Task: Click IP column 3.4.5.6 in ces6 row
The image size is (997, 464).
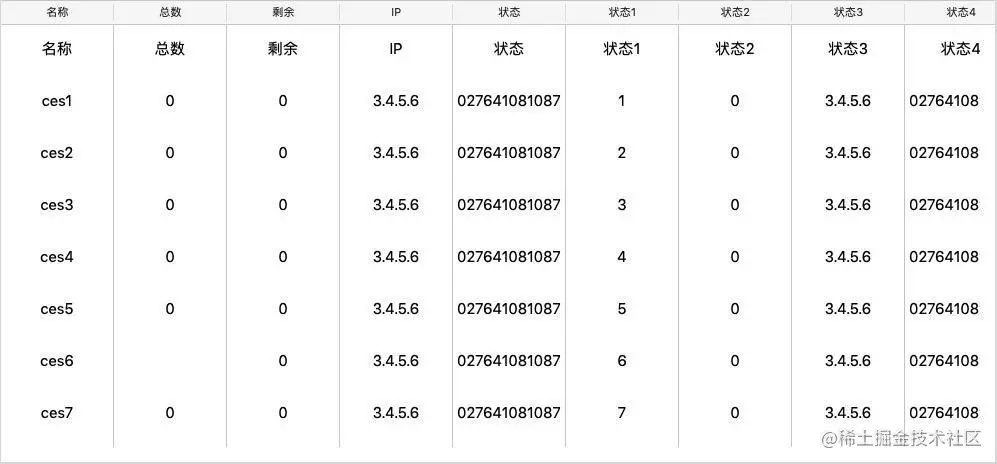Action: click(395, 361)
